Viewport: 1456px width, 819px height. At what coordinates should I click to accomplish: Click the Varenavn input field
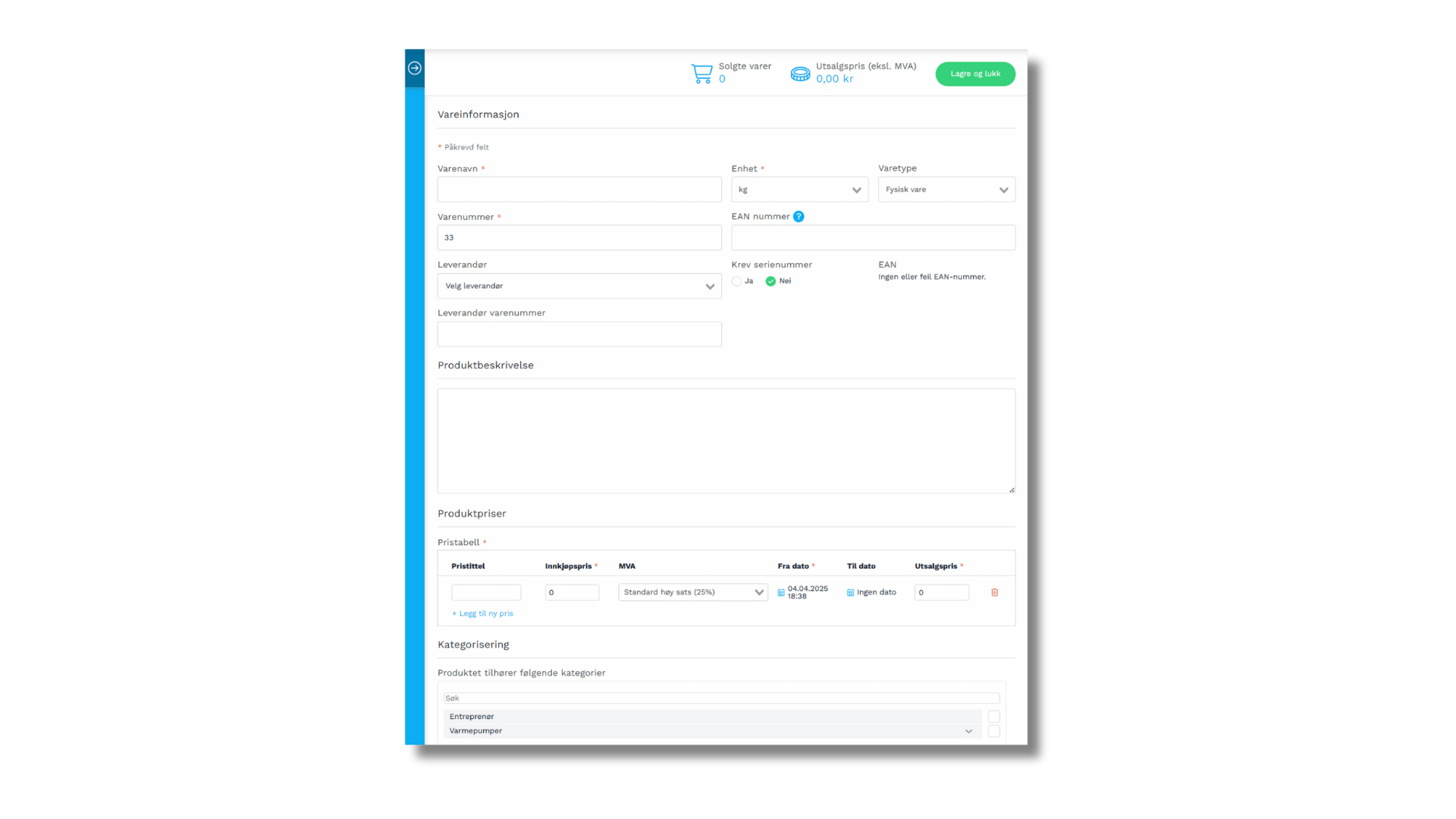pos(579,190)
